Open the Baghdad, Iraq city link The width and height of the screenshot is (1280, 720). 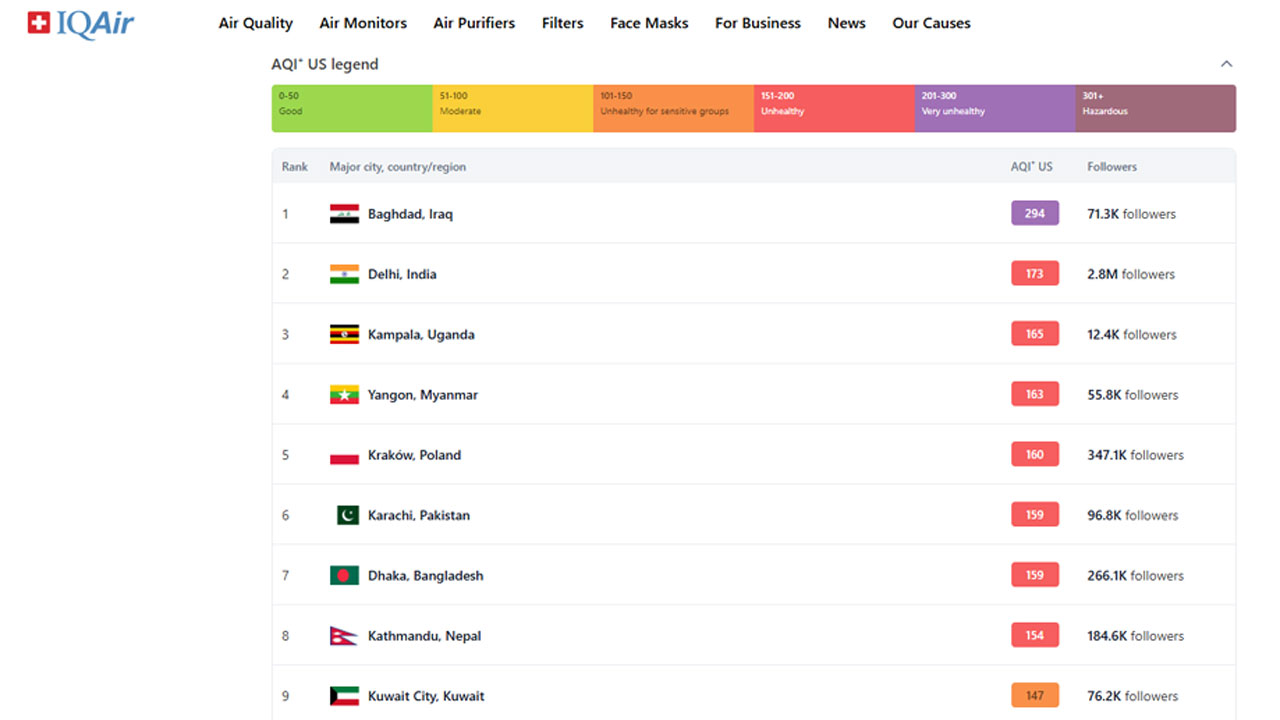pos(410,214)
